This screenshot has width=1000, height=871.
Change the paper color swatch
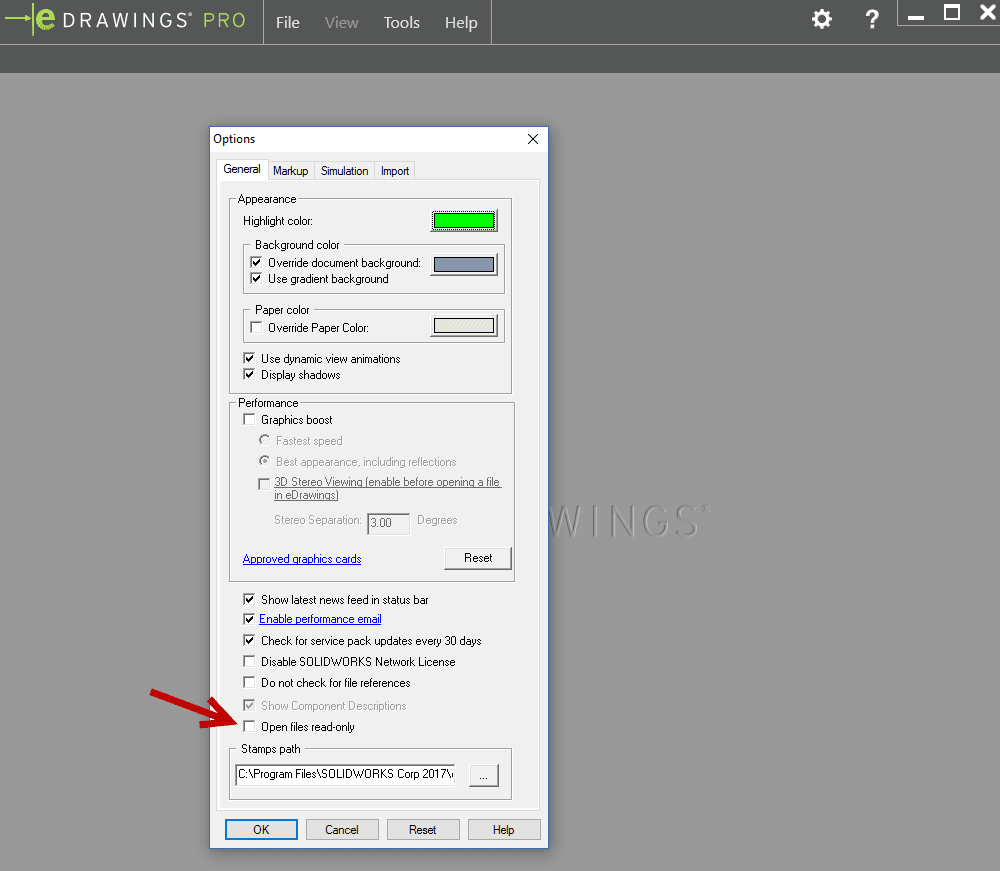coord(464,326)
